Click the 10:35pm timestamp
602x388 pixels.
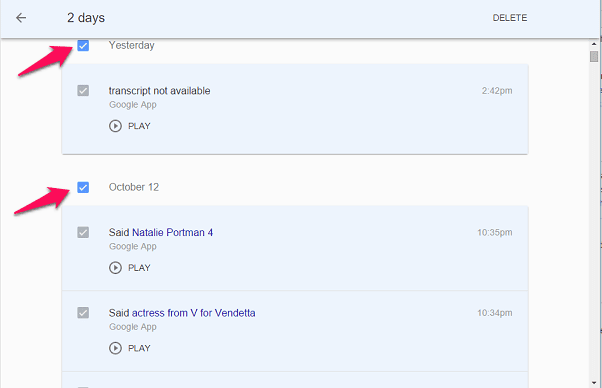coord(494,233)
